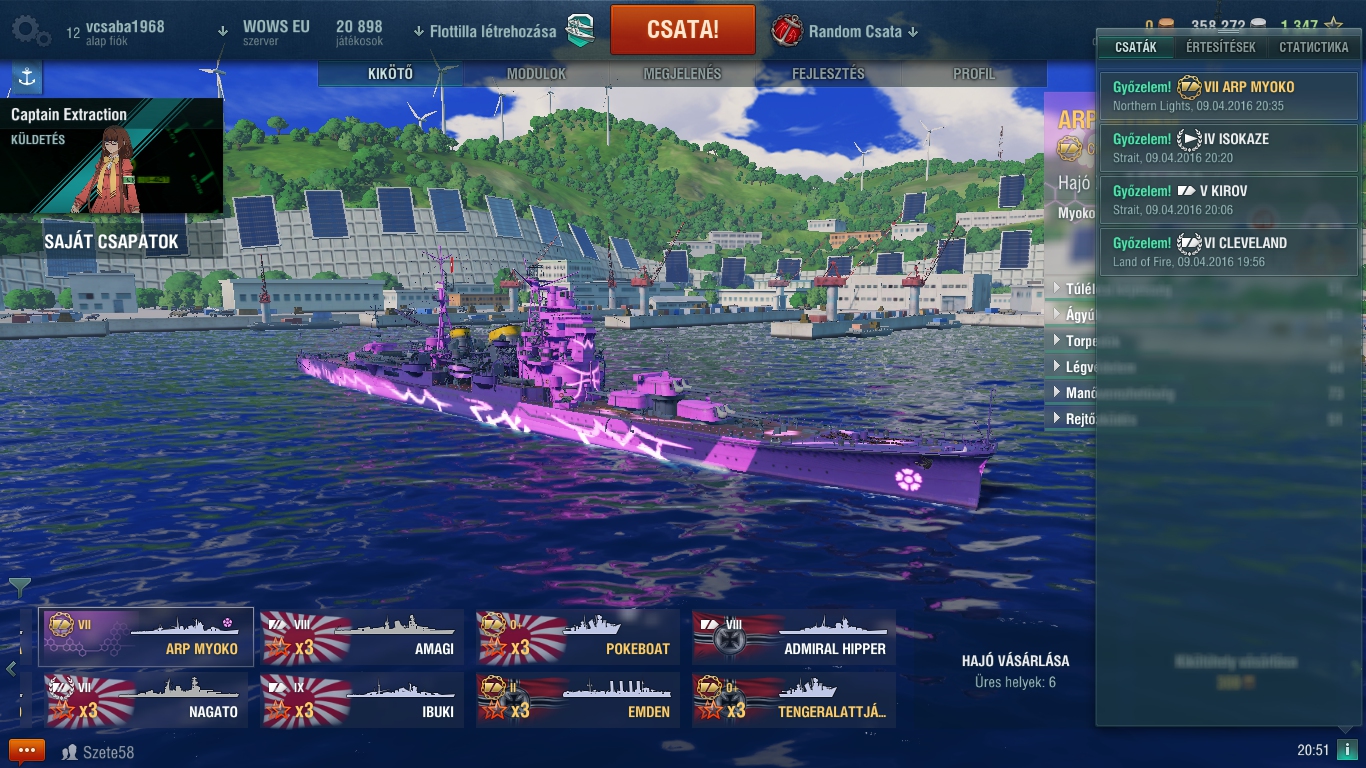Screen dimensions: 1366x768
Task: Open ship carousel filter funnel icon
Action: (20, 588)
